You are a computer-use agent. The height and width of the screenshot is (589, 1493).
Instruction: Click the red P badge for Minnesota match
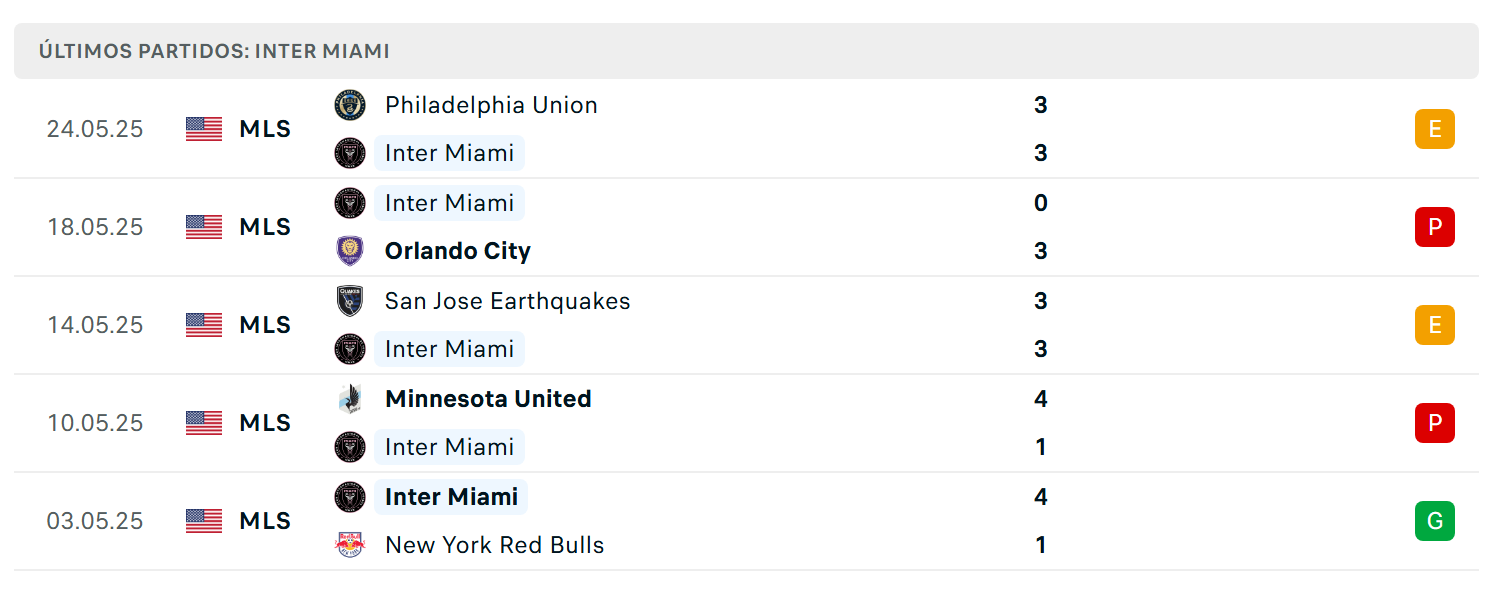(x=1434, y=423)
